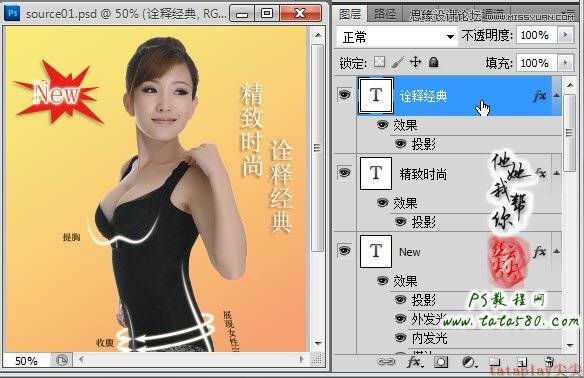This screenshot has height=378, width=584.
Task: Click fx icon on 诠释经典 layer
Action: (x=539, y=96)
